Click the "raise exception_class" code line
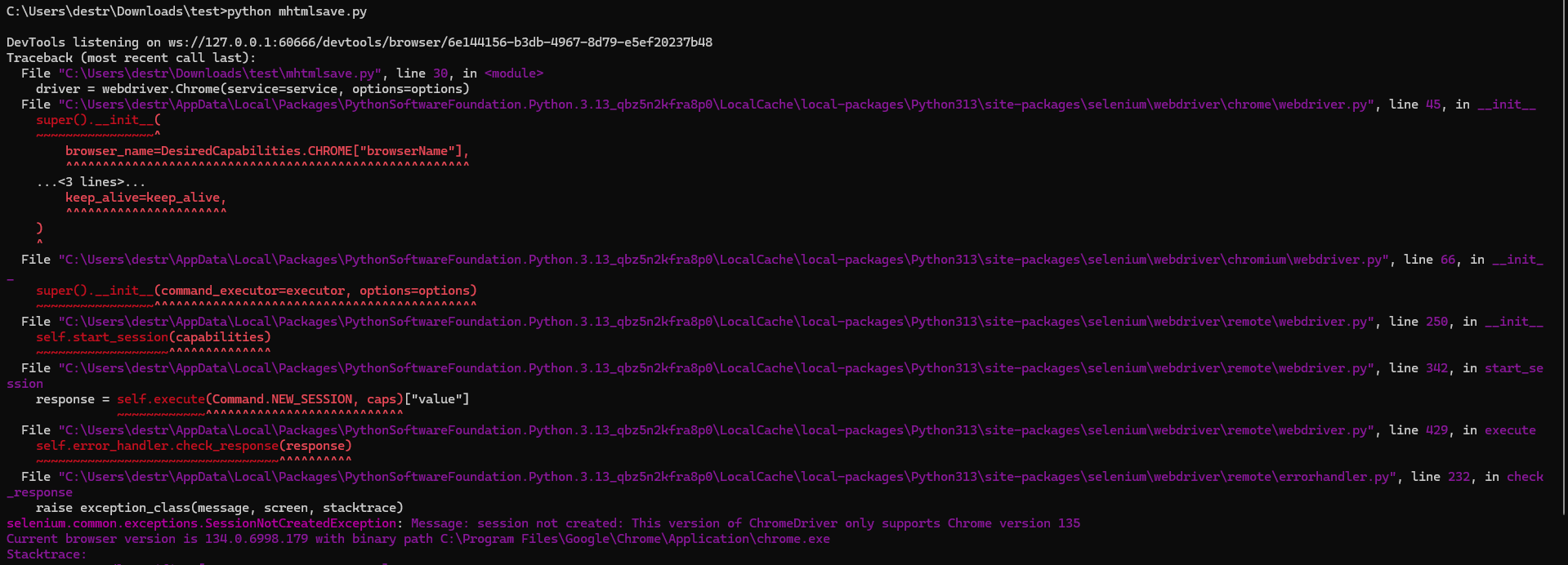1568x565 pixels. pos(219,508)
